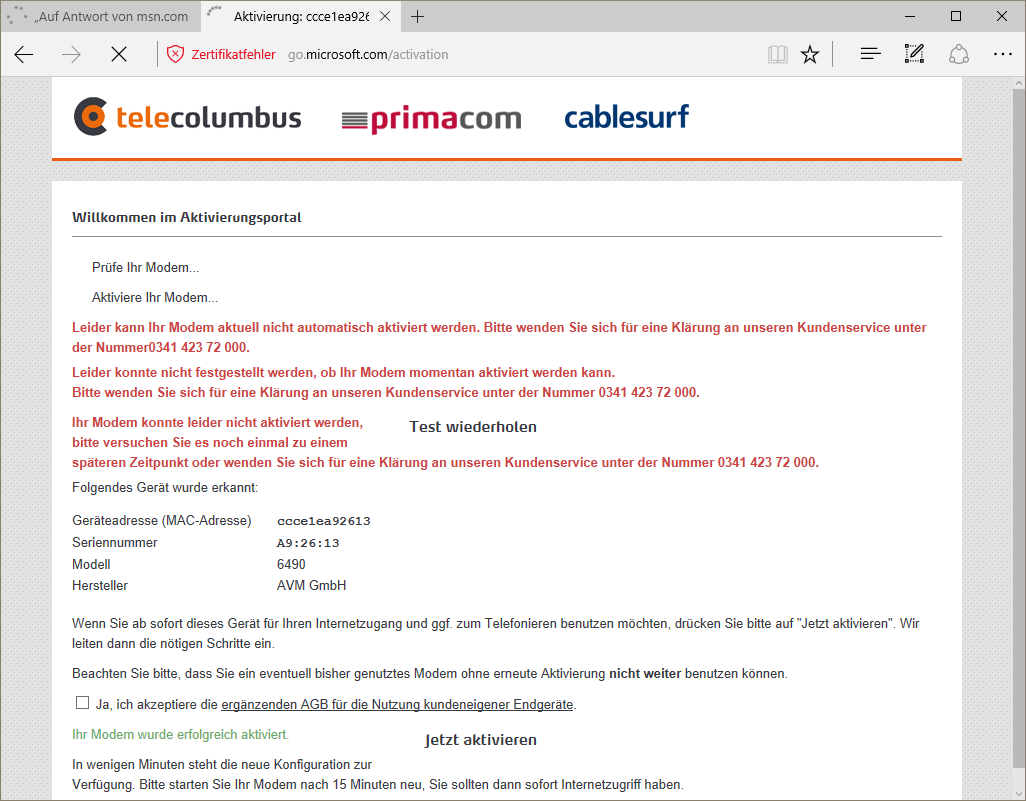Open the Hub panel icon
1026x801 pixels.
point(870,55)
